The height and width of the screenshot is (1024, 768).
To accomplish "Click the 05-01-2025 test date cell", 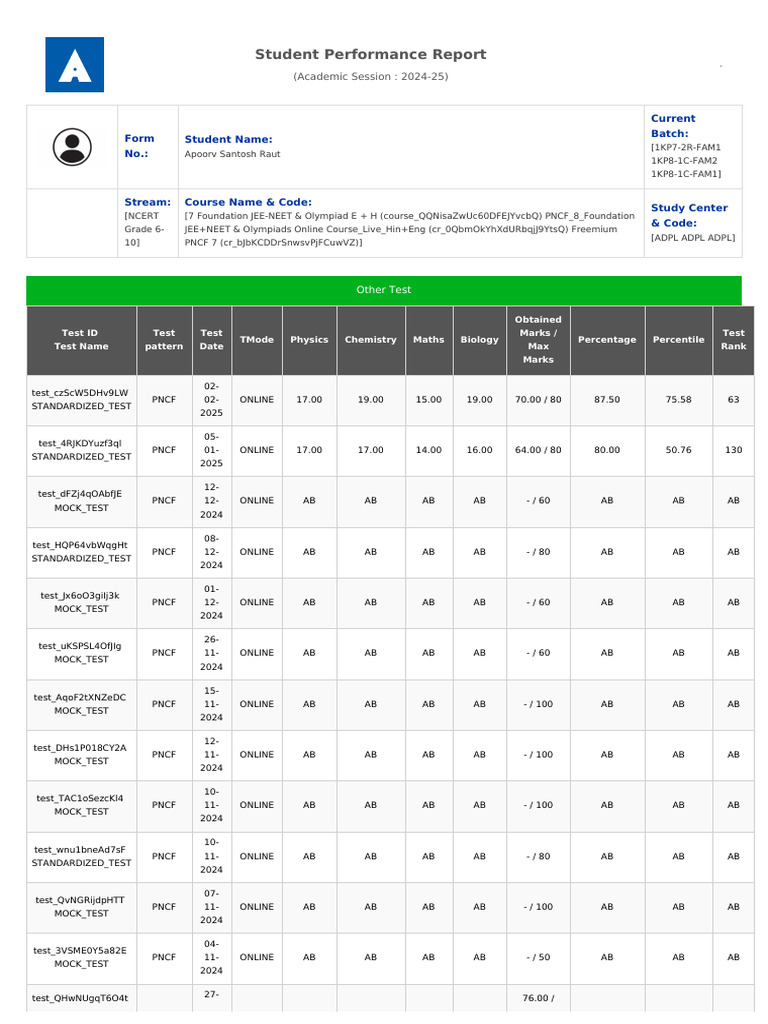I will (212, 450).
